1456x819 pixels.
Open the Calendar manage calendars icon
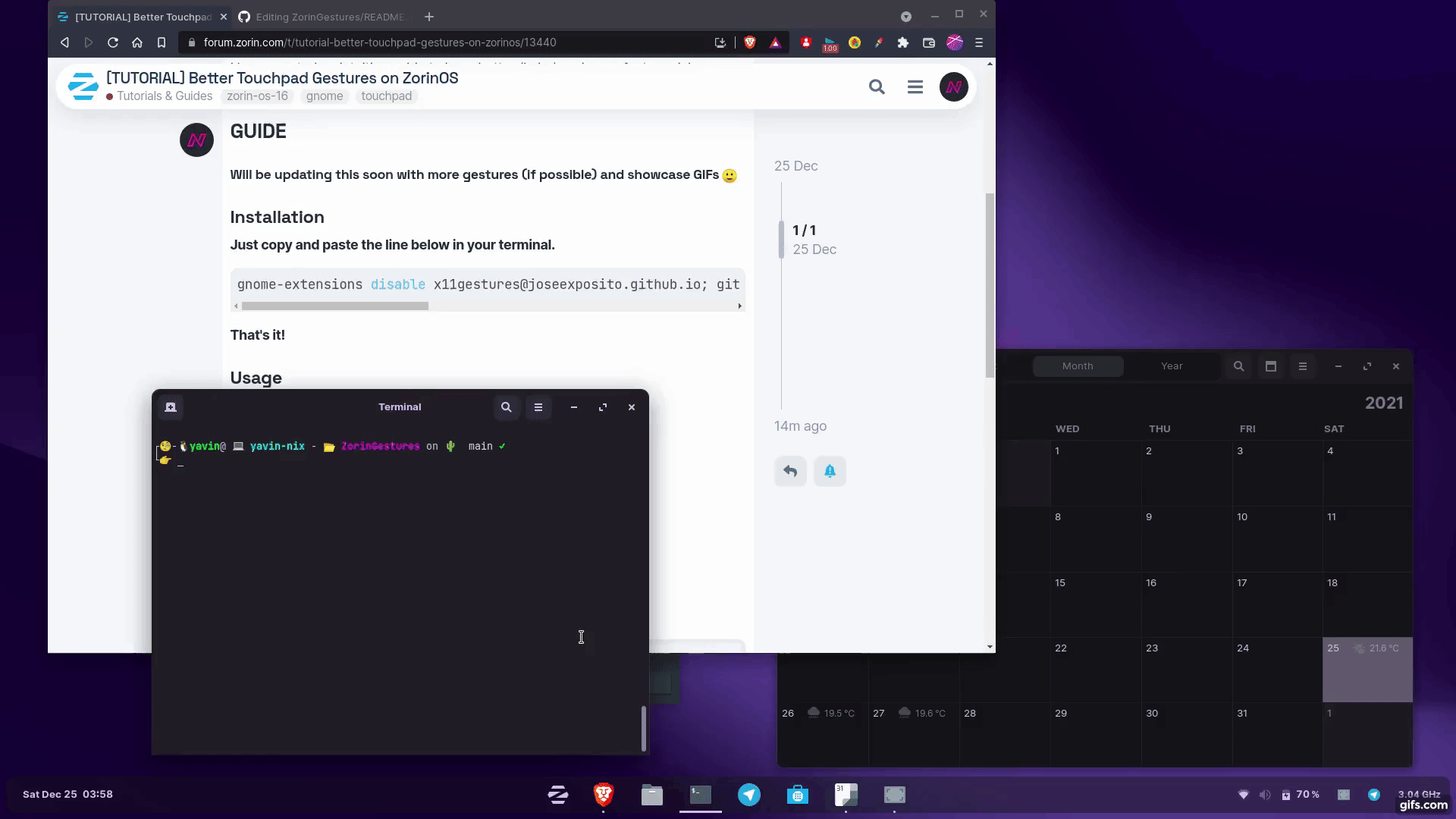1271,366
